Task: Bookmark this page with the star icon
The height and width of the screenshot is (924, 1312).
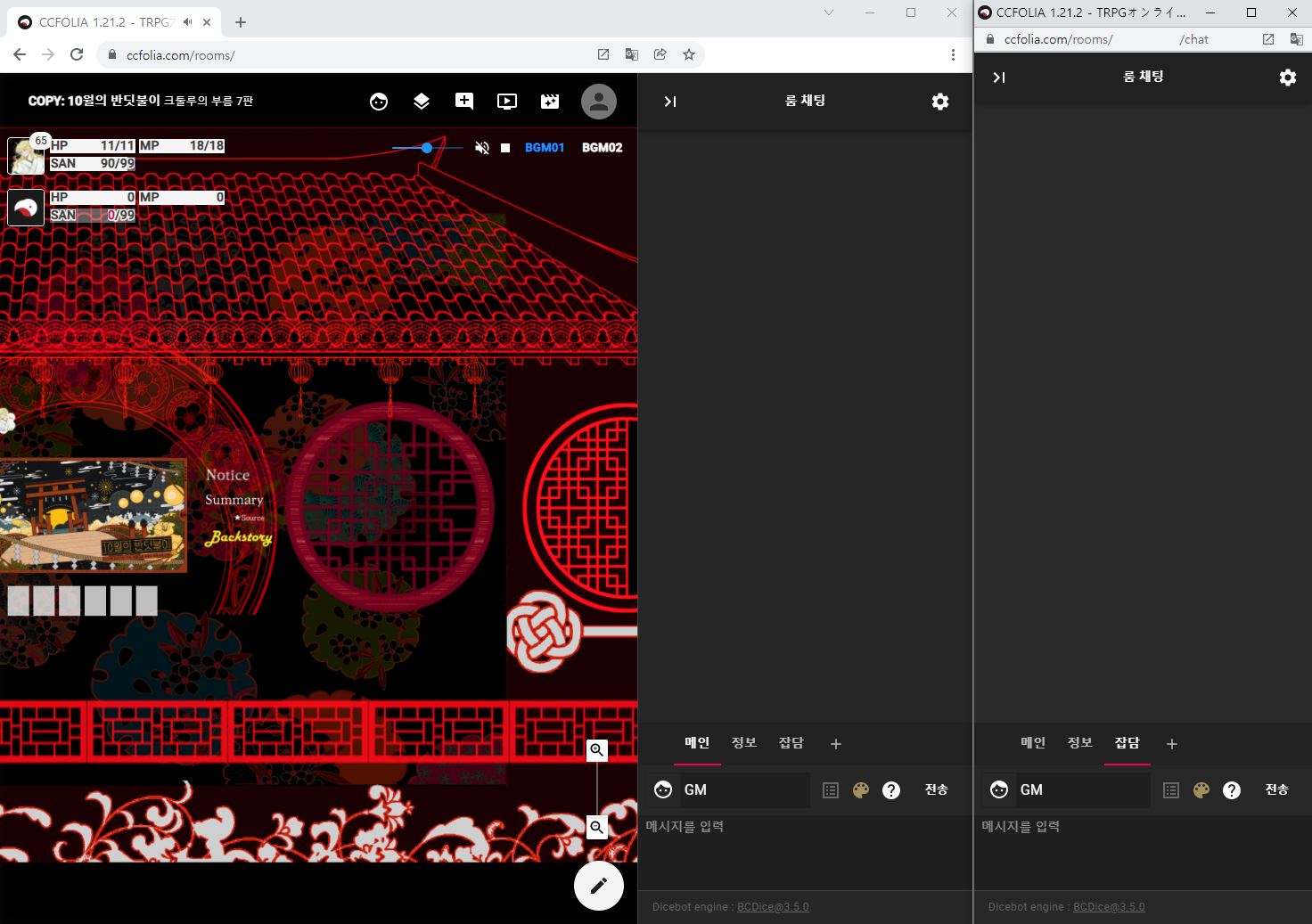Action: [689, 54]
